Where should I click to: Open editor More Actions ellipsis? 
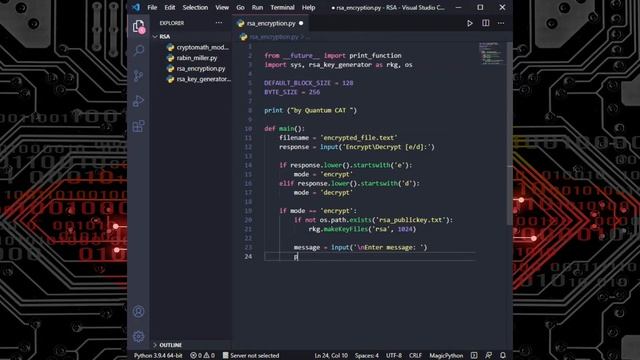tap(501, 23)
